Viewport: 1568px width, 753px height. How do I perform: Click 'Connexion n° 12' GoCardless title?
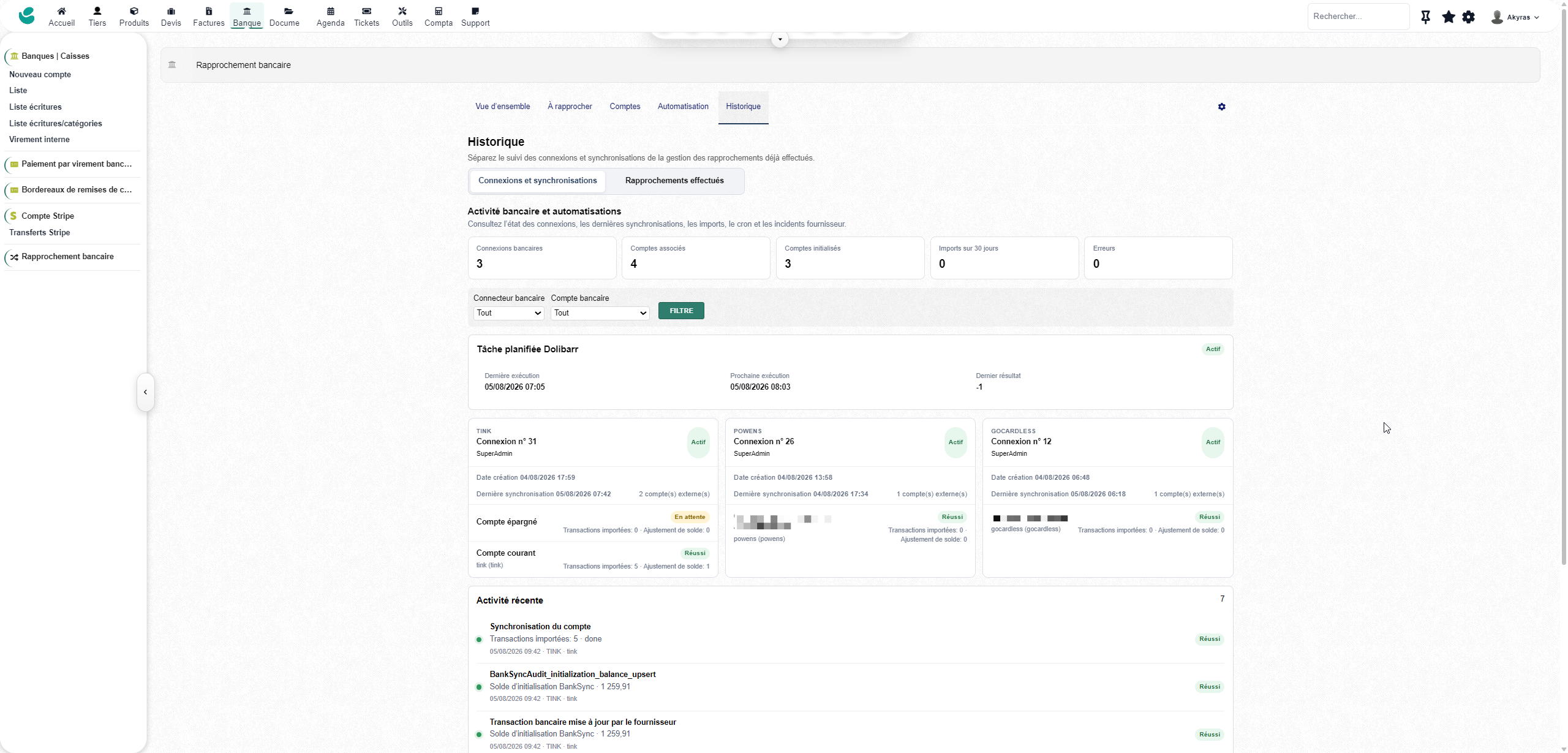click(x=1021, y=442)
